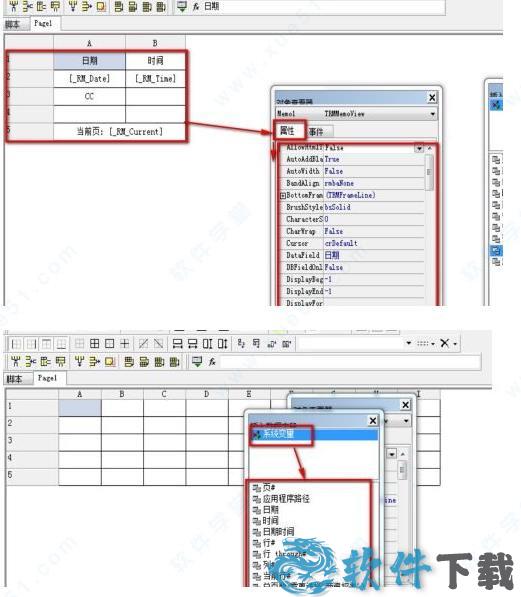Click the forward-slash diagonal line cell icon
The image size is (521, 597).
(144, 344)
